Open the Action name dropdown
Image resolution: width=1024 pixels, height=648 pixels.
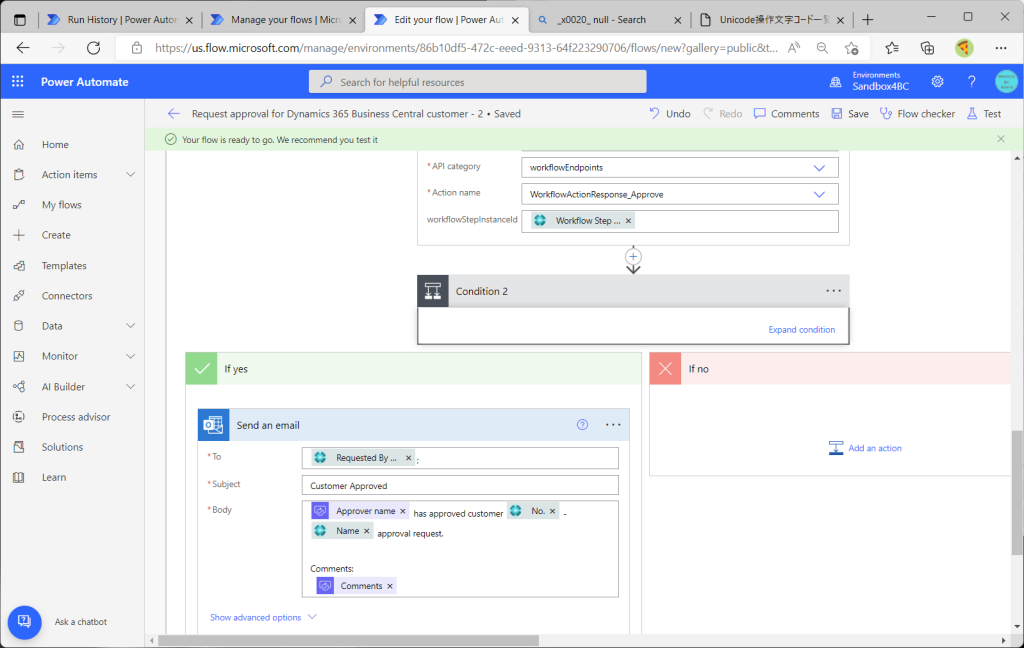[x=819, y=194]
